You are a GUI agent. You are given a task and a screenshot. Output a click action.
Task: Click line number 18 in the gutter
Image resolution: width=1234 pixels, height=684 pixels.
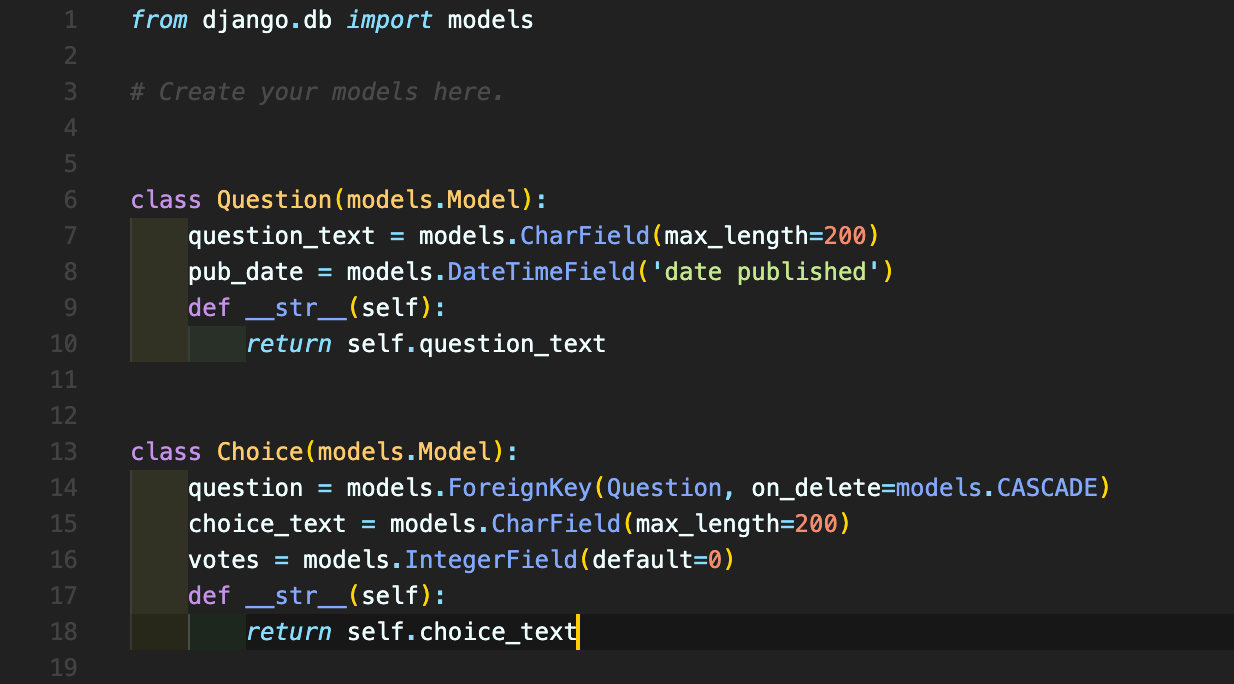coord(63,632)
